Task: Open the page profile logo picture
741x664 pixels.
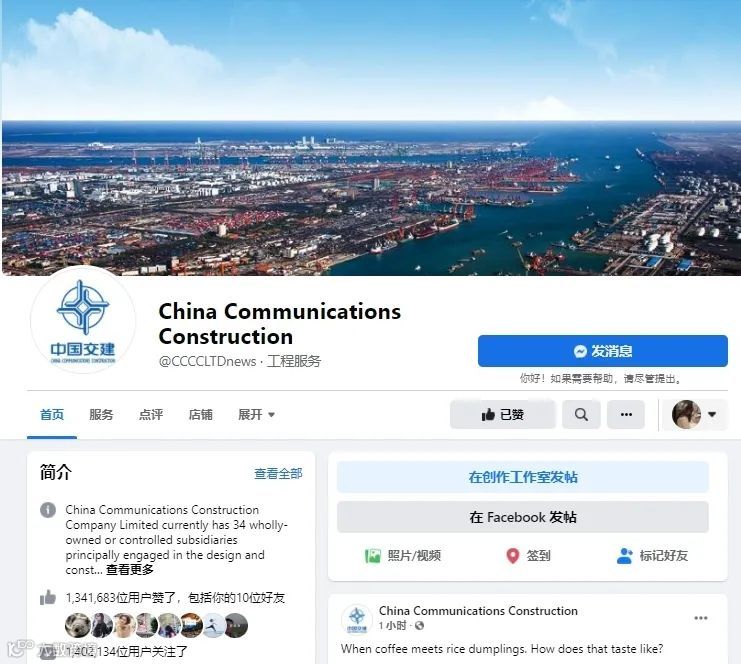Action: 83,320
